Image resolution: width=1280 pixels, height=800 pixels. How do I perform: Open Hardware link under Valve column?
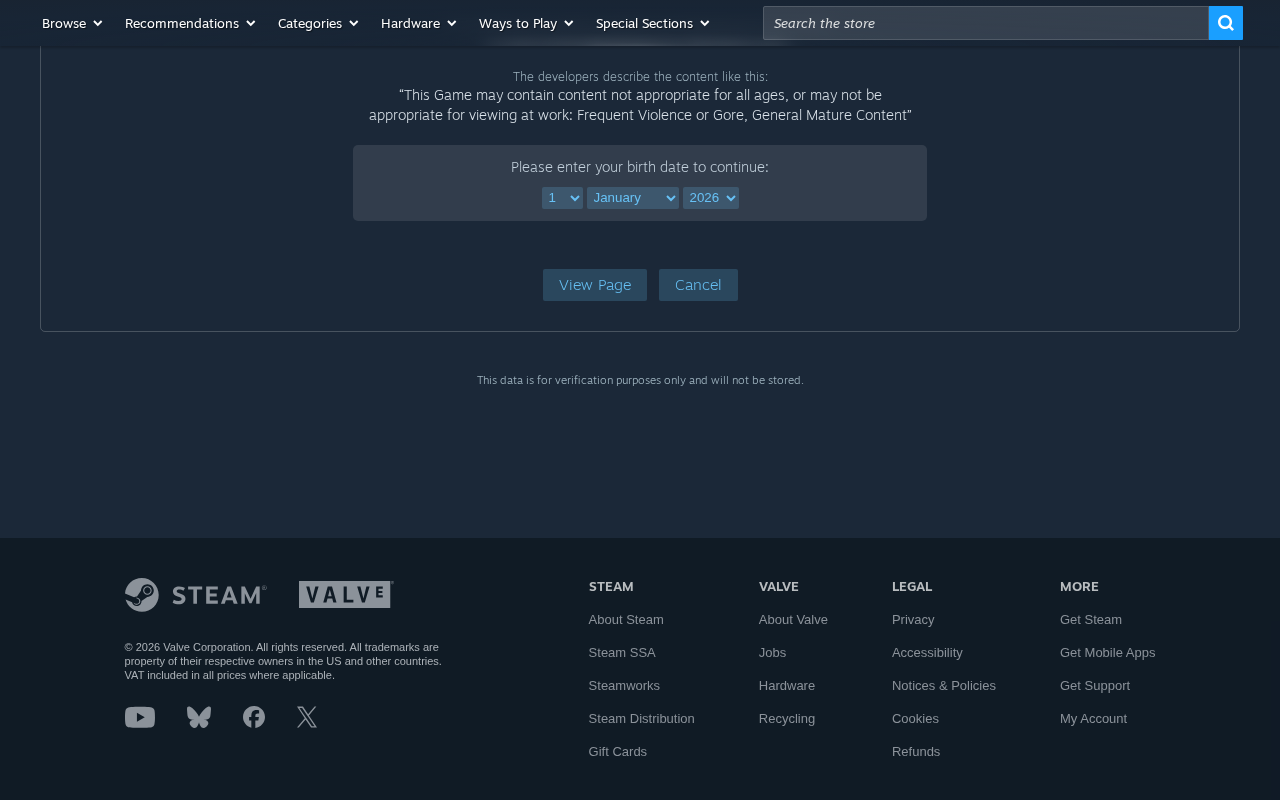tap(787, 686)
